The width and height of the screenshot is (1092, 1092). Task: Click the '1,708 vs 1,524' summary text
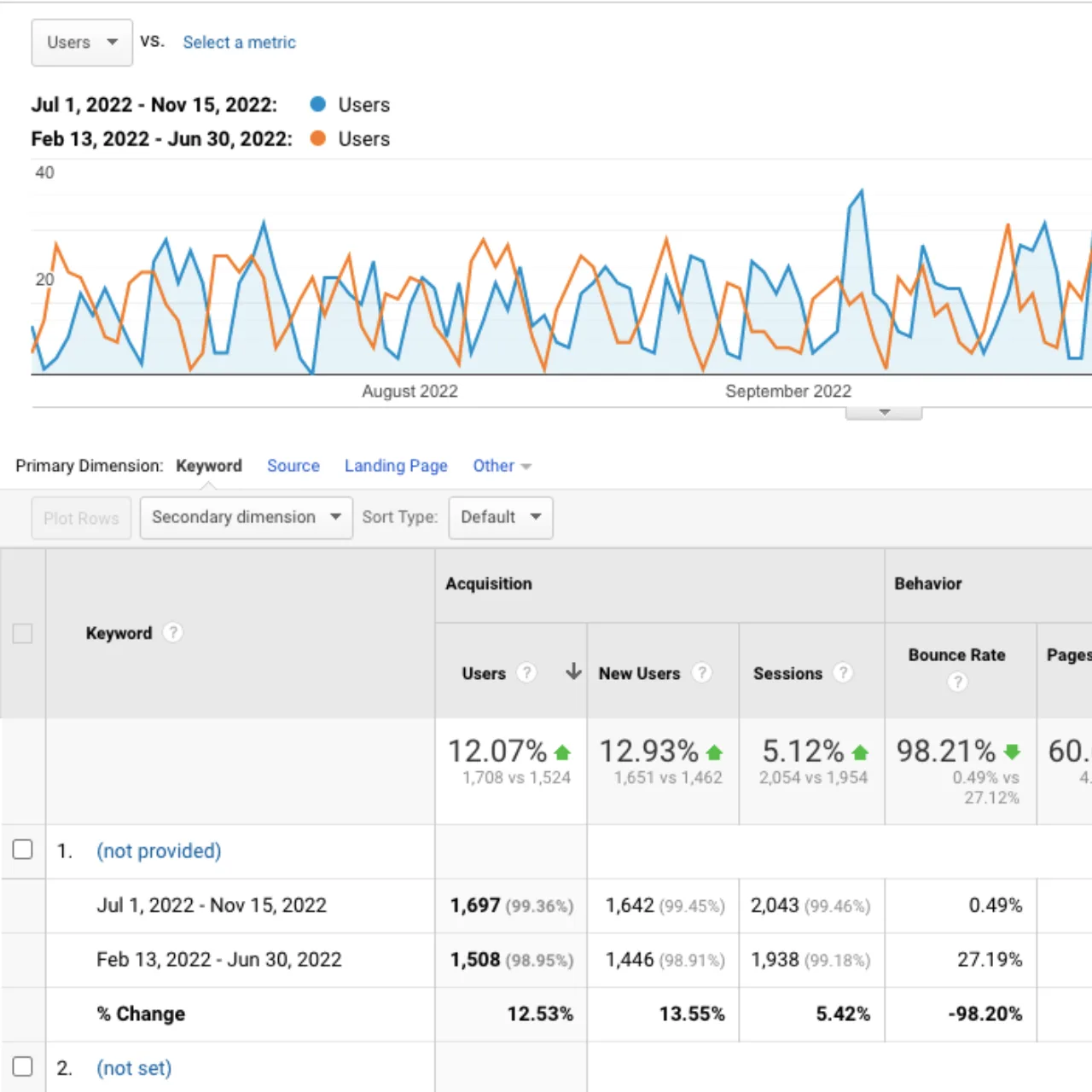click(516, 777)
